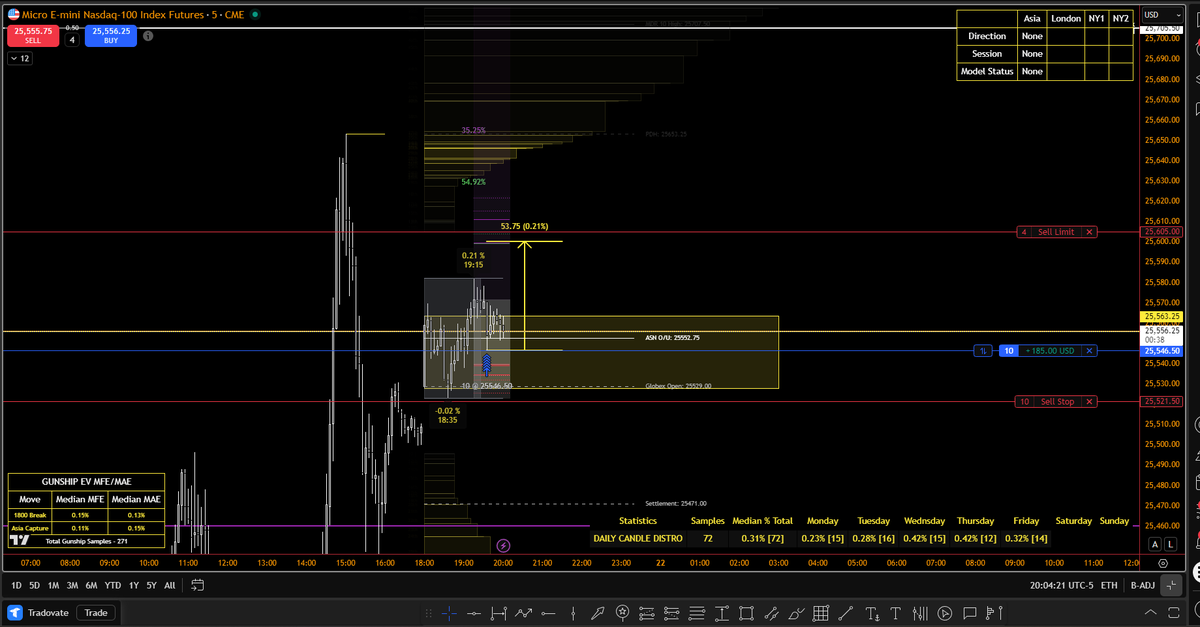
Task: Select the arrow drawing tool
Action: coord(598,613)
